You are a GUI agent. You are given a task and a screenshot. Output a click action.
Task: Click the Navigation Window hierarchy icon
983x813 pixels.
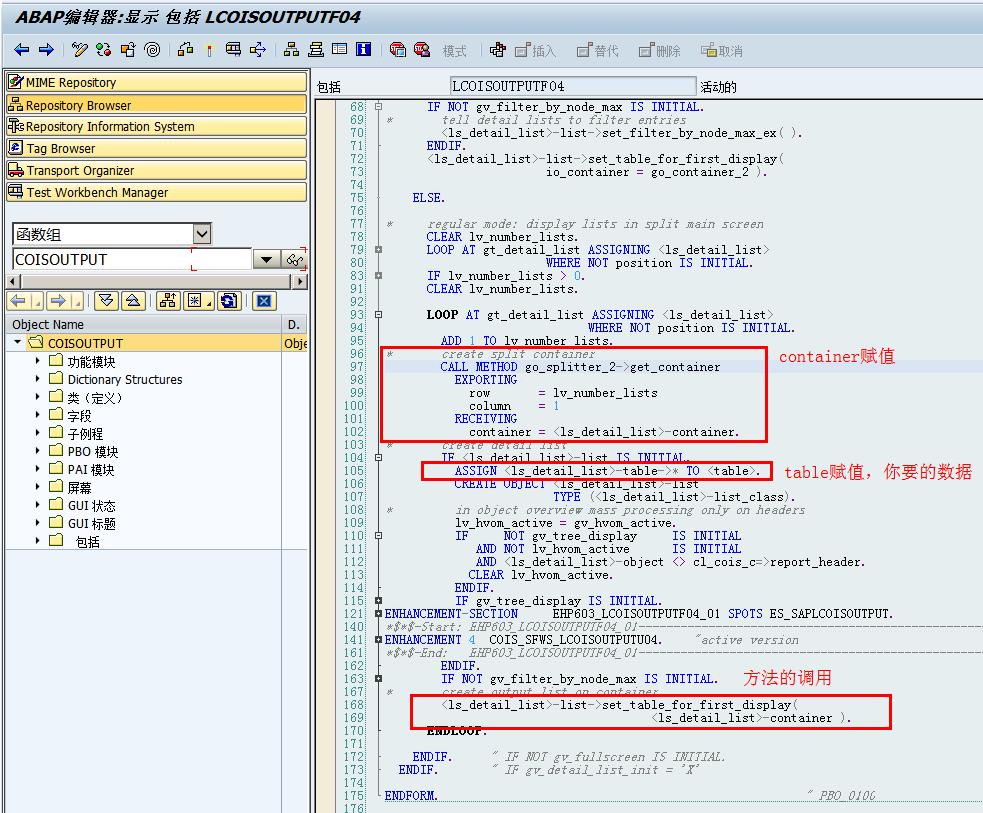coord(291,50)
